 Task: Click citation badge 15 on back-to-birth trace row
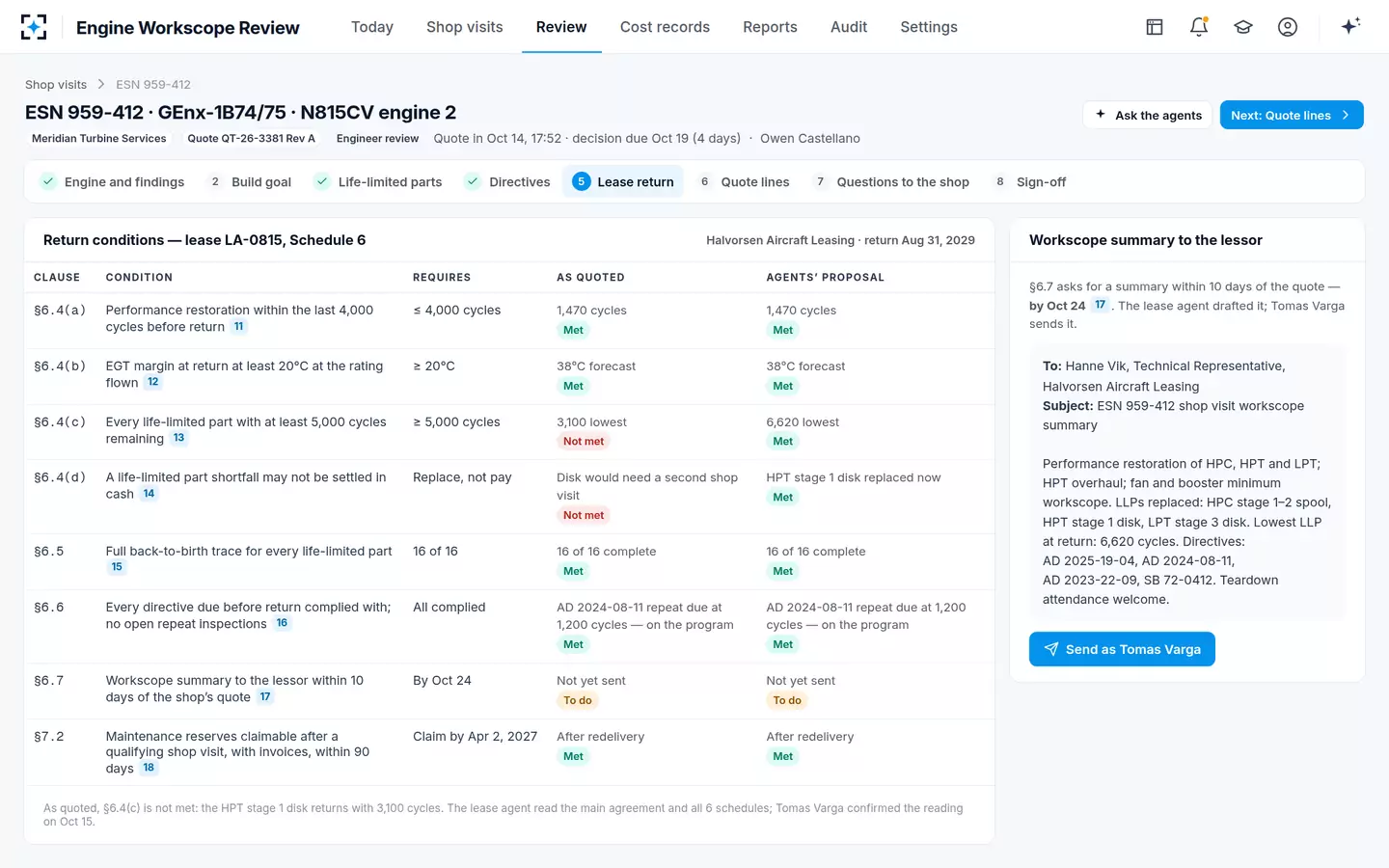tap(117, 567)
